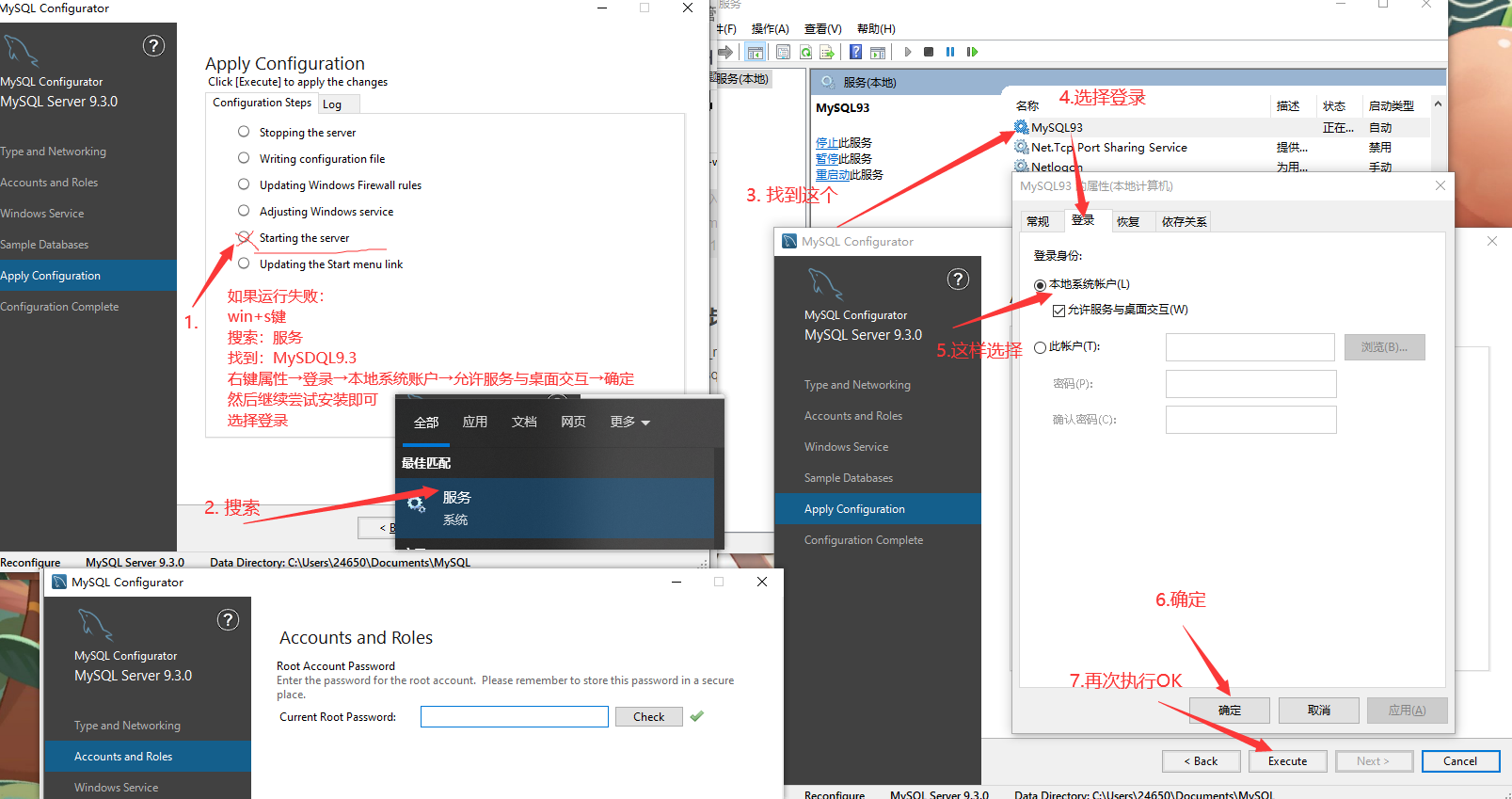Click the gear icon beside MySQL93 service

[1022, 127]
